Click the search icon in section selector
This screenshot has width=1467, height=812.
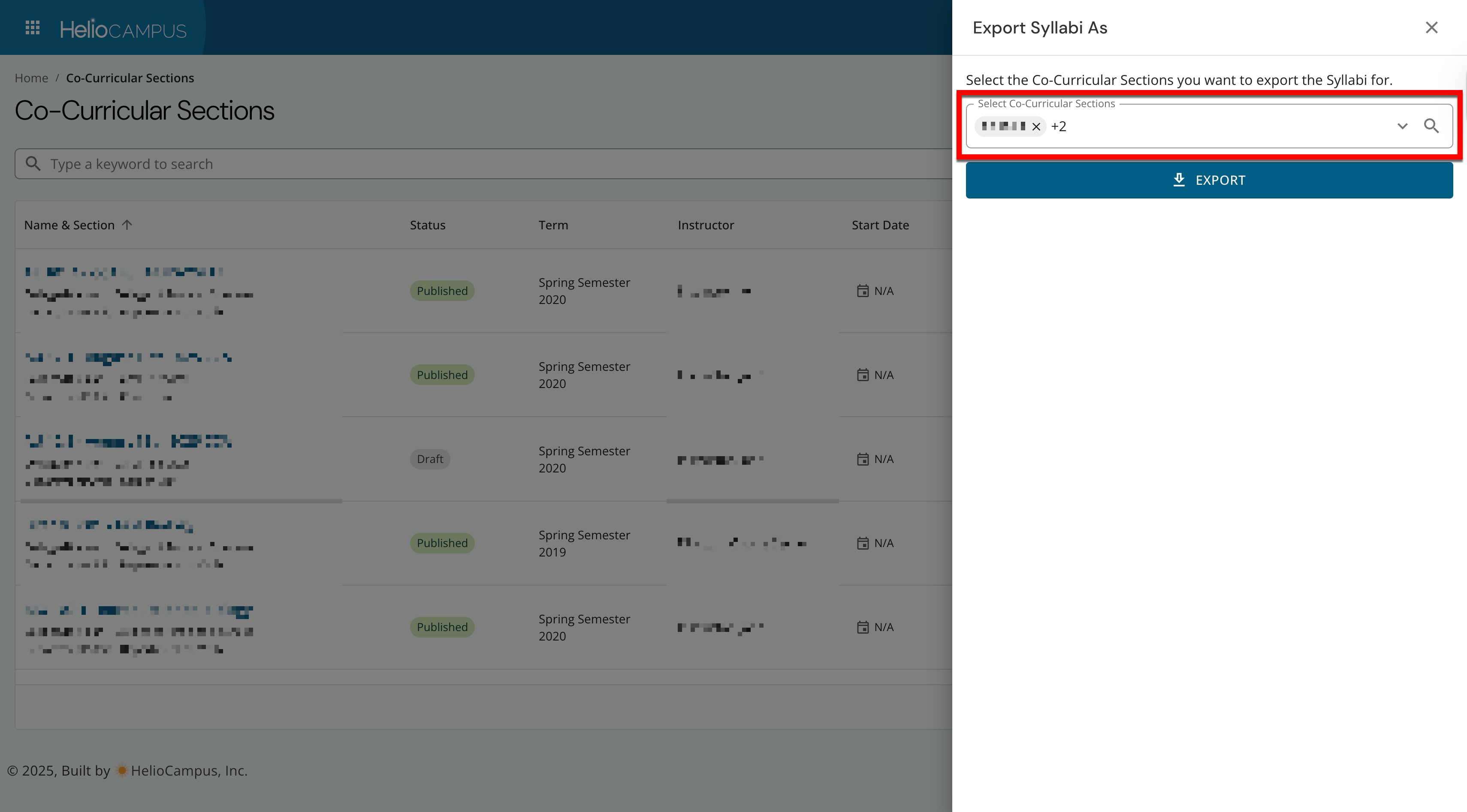point(1431,126)
